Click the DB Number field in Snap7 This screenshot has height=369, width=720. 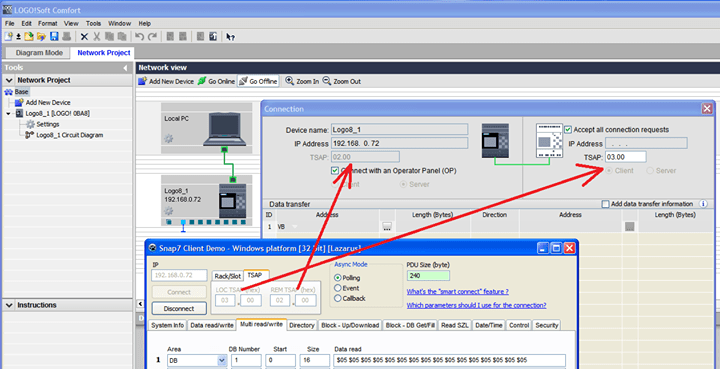click(x=246, y=360)
